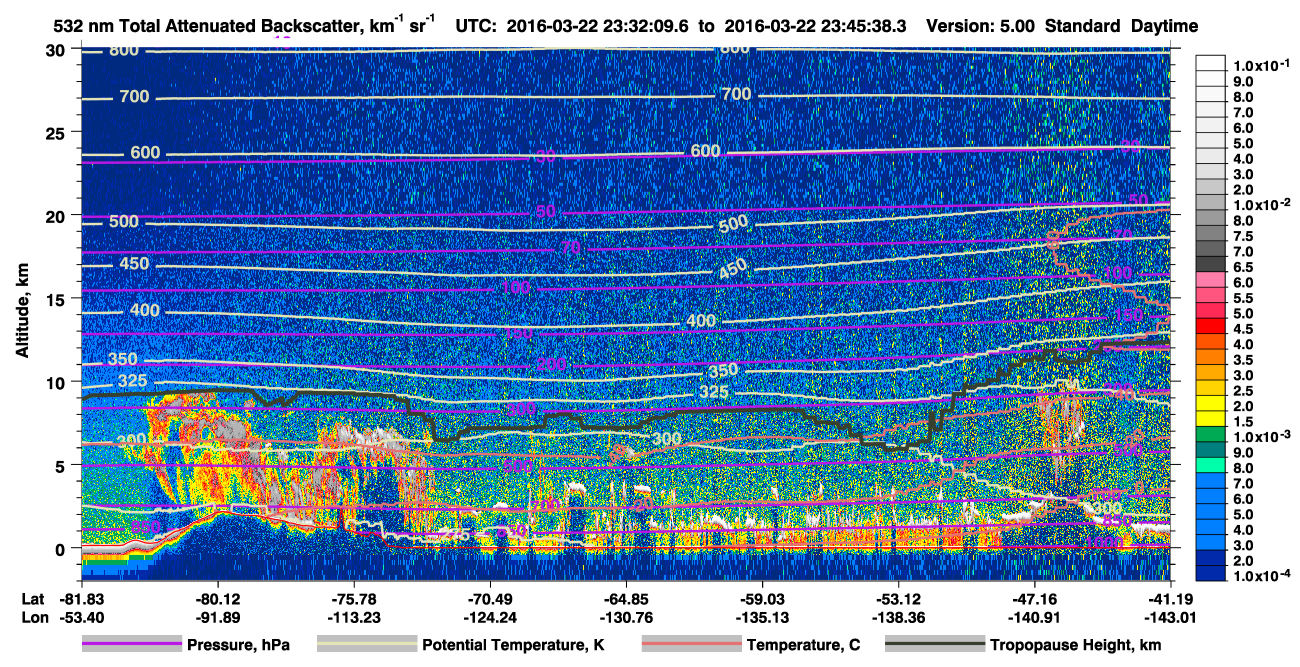Click the "Altitude, km" axis label

click(x=21, y=311)
